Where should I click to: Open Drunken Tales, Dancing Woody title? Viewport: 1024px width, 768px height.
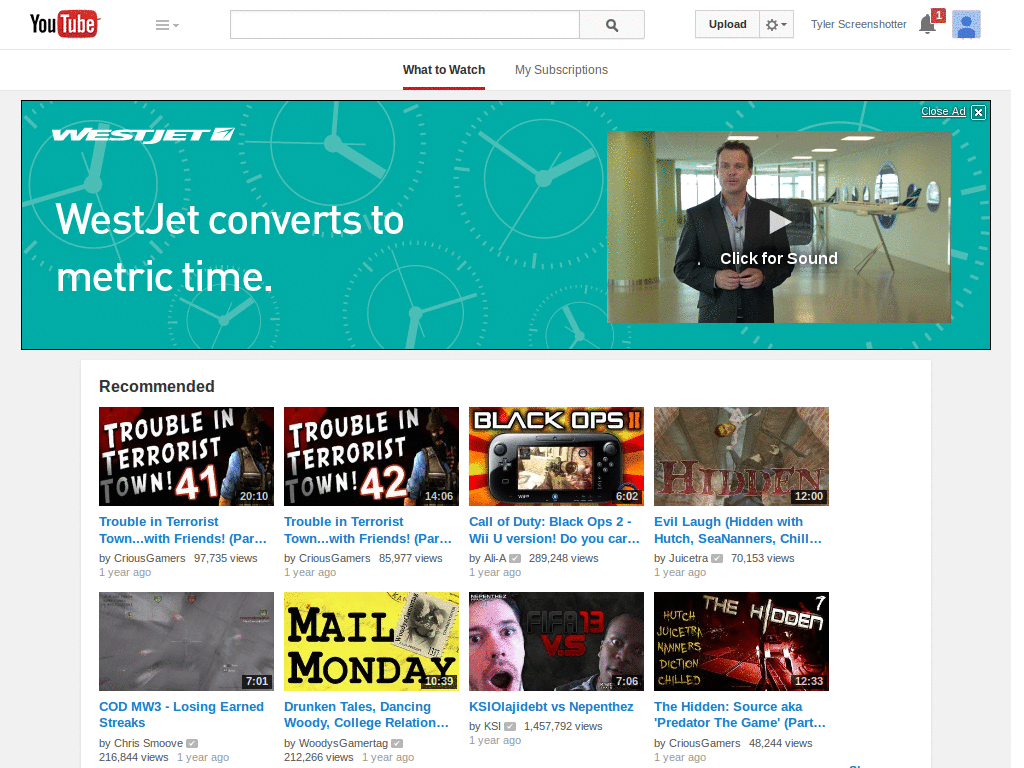point(366,714)
